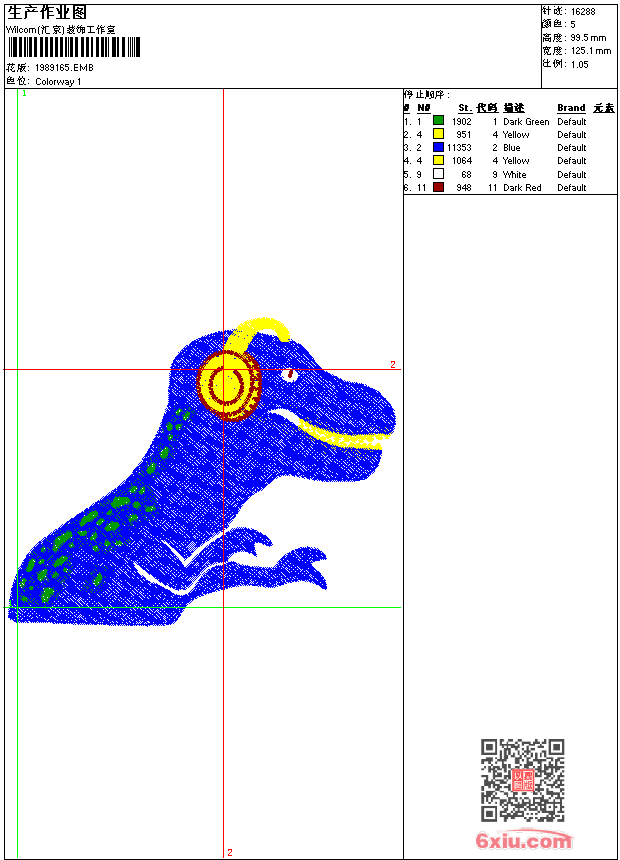This screenshot has width=620, height=860.
Task: Click the QR code image
Action: pyautogui.click(x=523, y=780)
